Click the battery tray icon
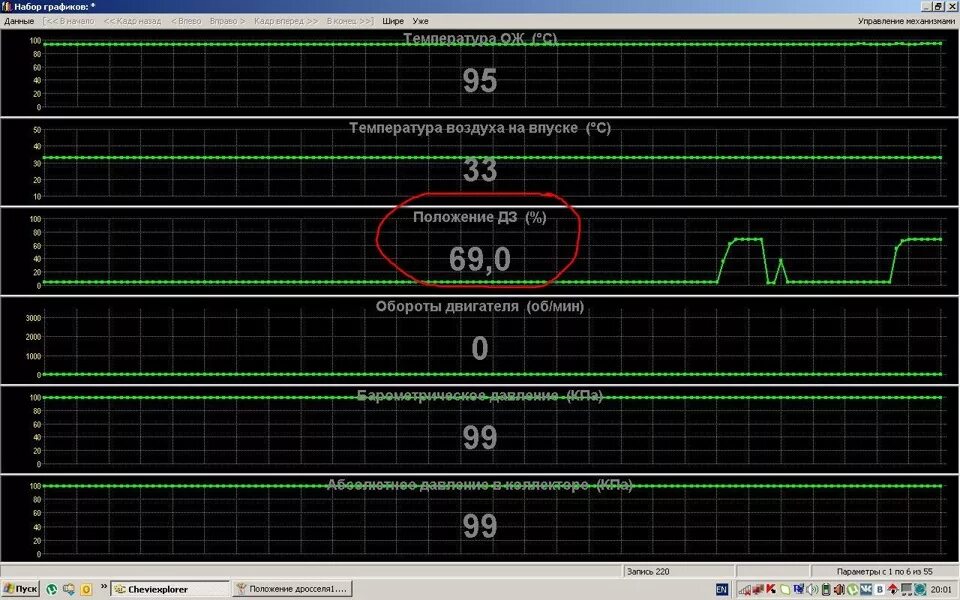Screen dimensions: 960x600 [x=826, y=590]
